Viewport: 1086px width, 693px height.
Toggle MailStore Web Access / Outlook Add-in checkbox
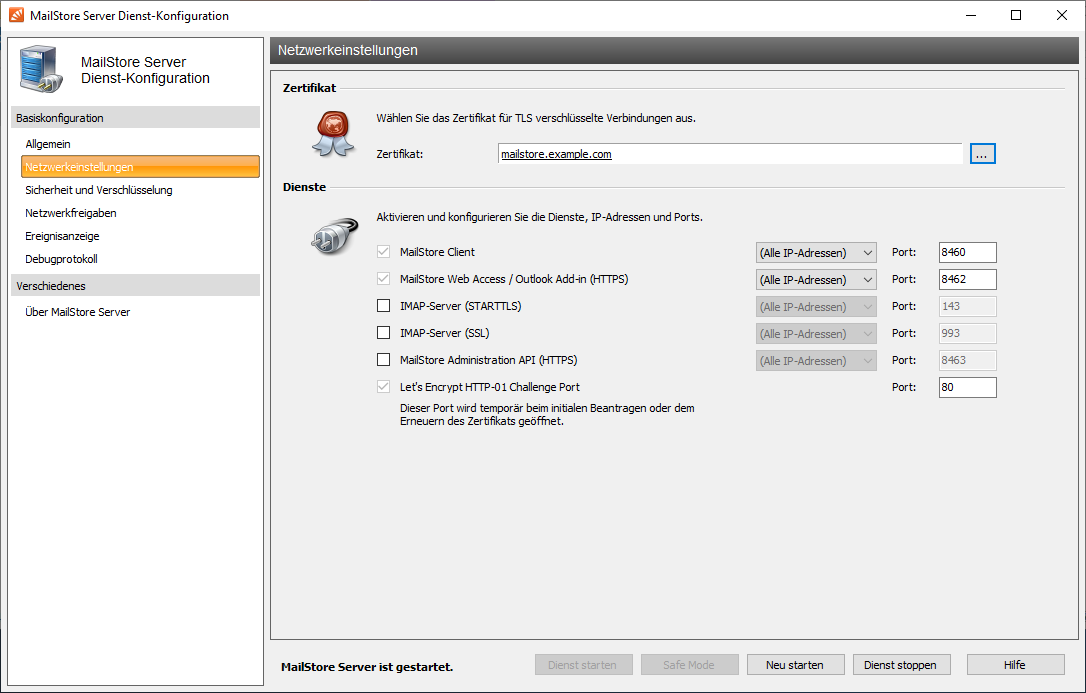383,279
